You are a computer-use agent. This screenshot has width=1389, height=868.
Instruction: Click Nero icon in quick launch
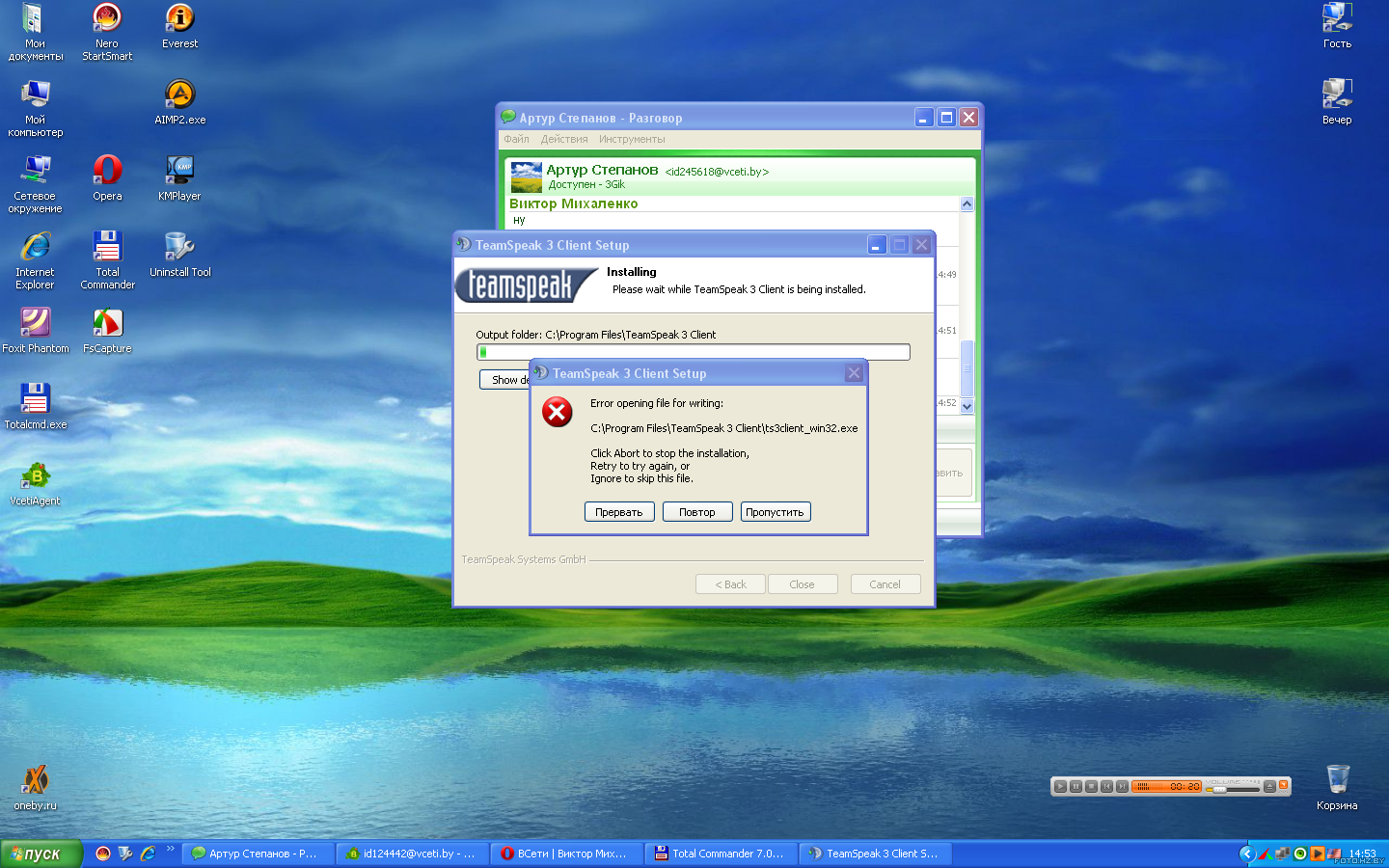pyautogui.click(x=103, y=854)
